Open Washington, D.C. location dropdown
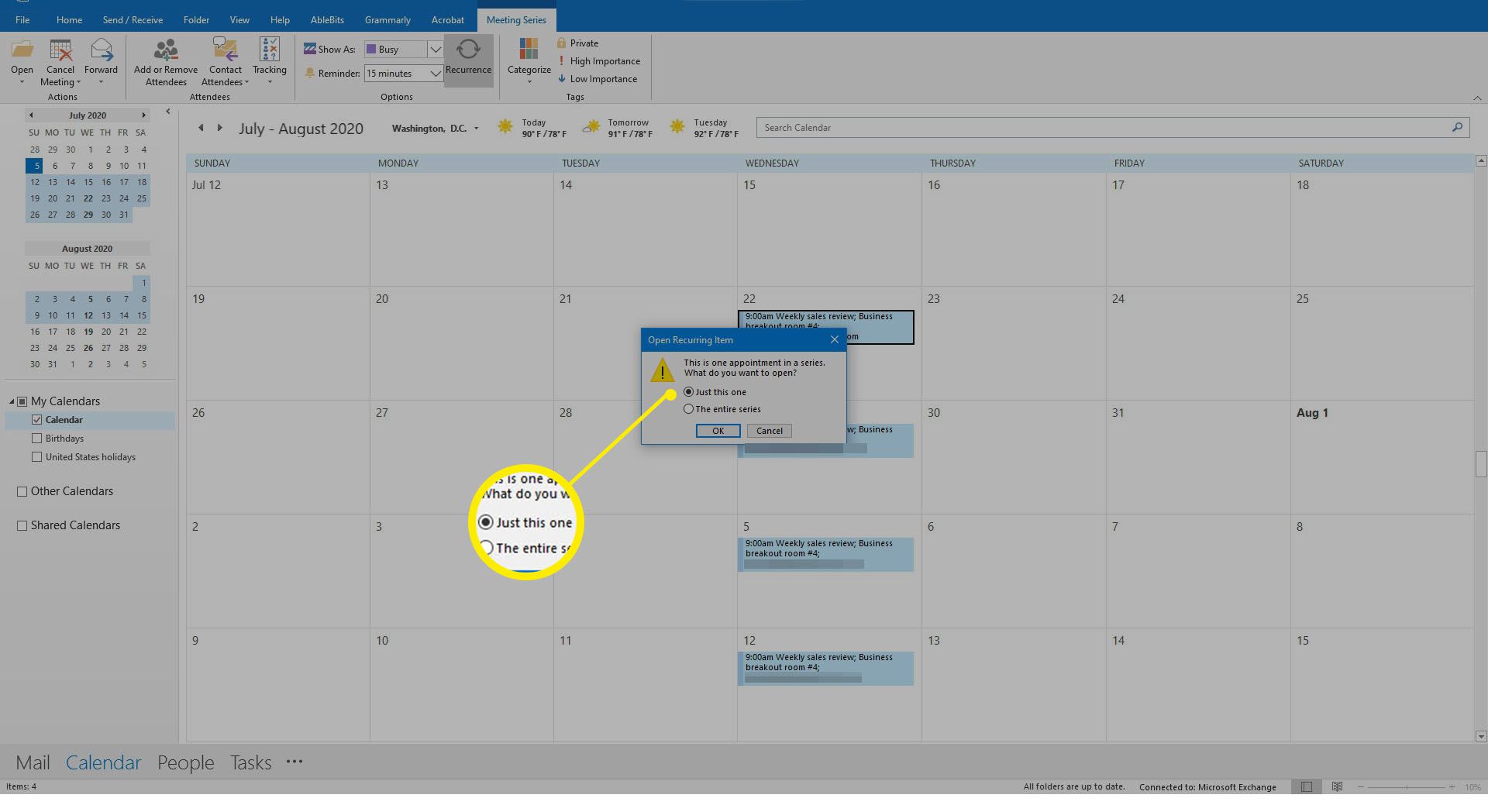This screenshot has width=1488, height=812. (476, 129)
